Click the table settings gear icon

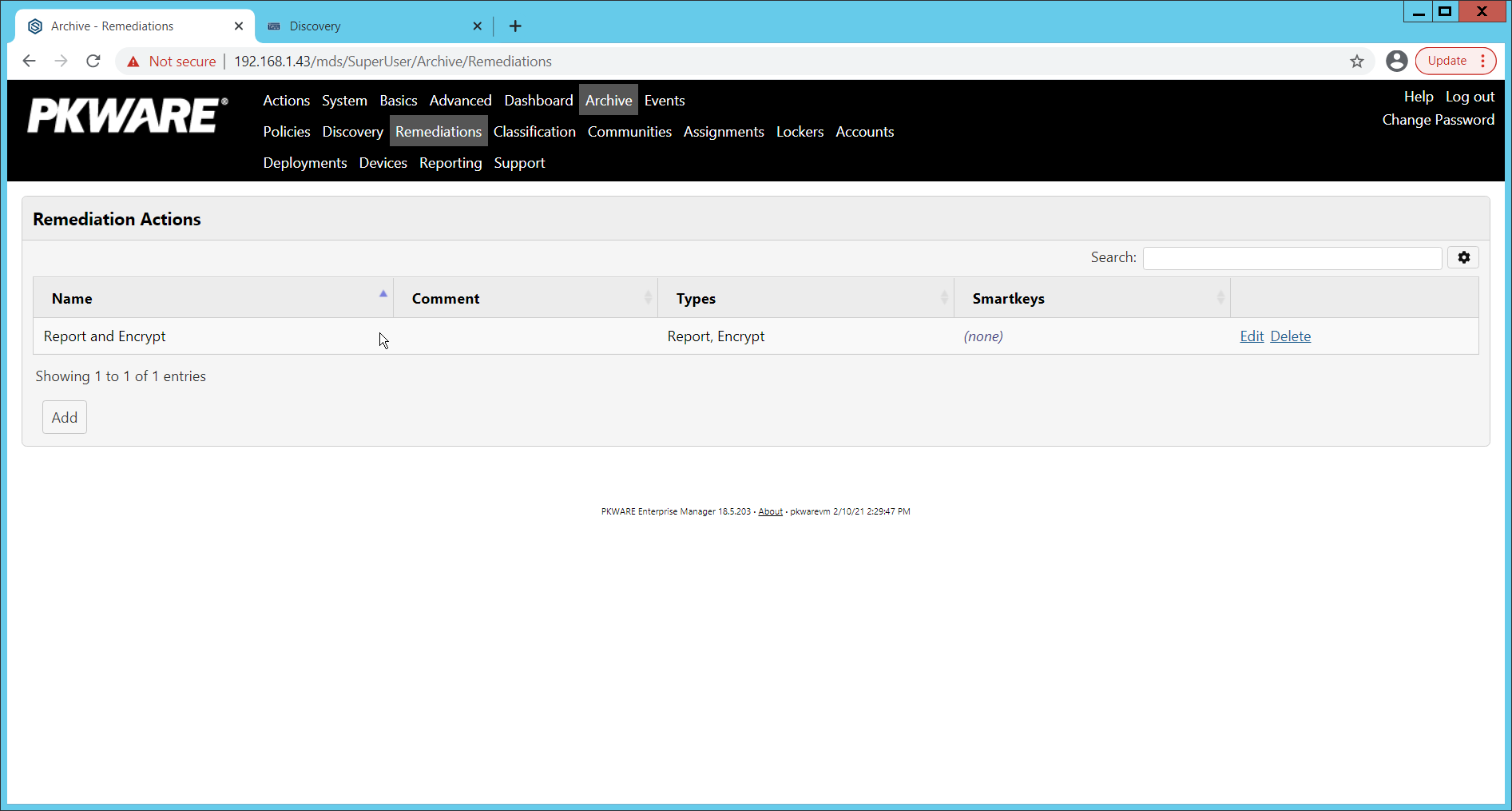(1463, 257)
